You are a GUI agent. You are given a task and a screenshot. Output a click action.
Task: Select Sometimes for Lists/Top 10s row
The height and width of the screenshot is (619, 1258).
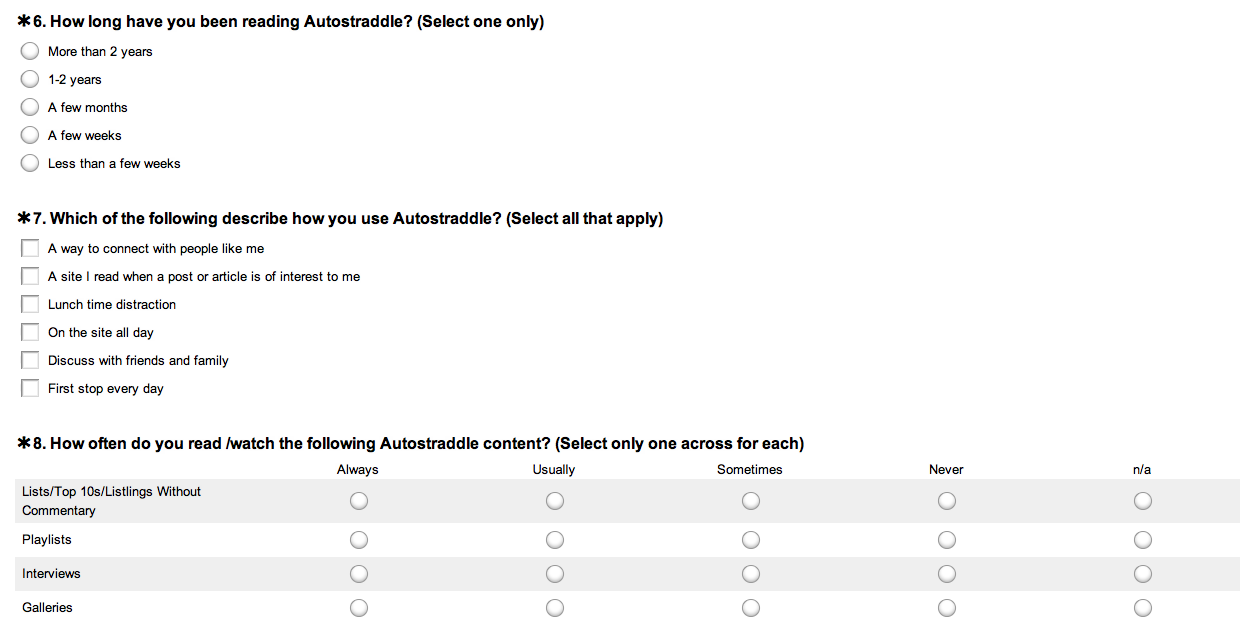pyautogui.click(x=751, y=501)
